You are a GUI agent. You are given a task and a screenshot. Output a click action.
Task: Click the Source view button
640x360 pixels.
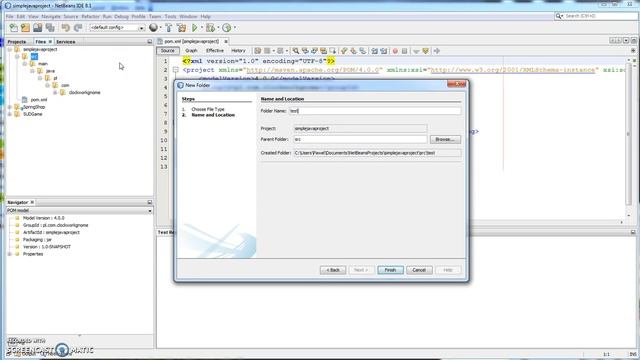(167, 51)
